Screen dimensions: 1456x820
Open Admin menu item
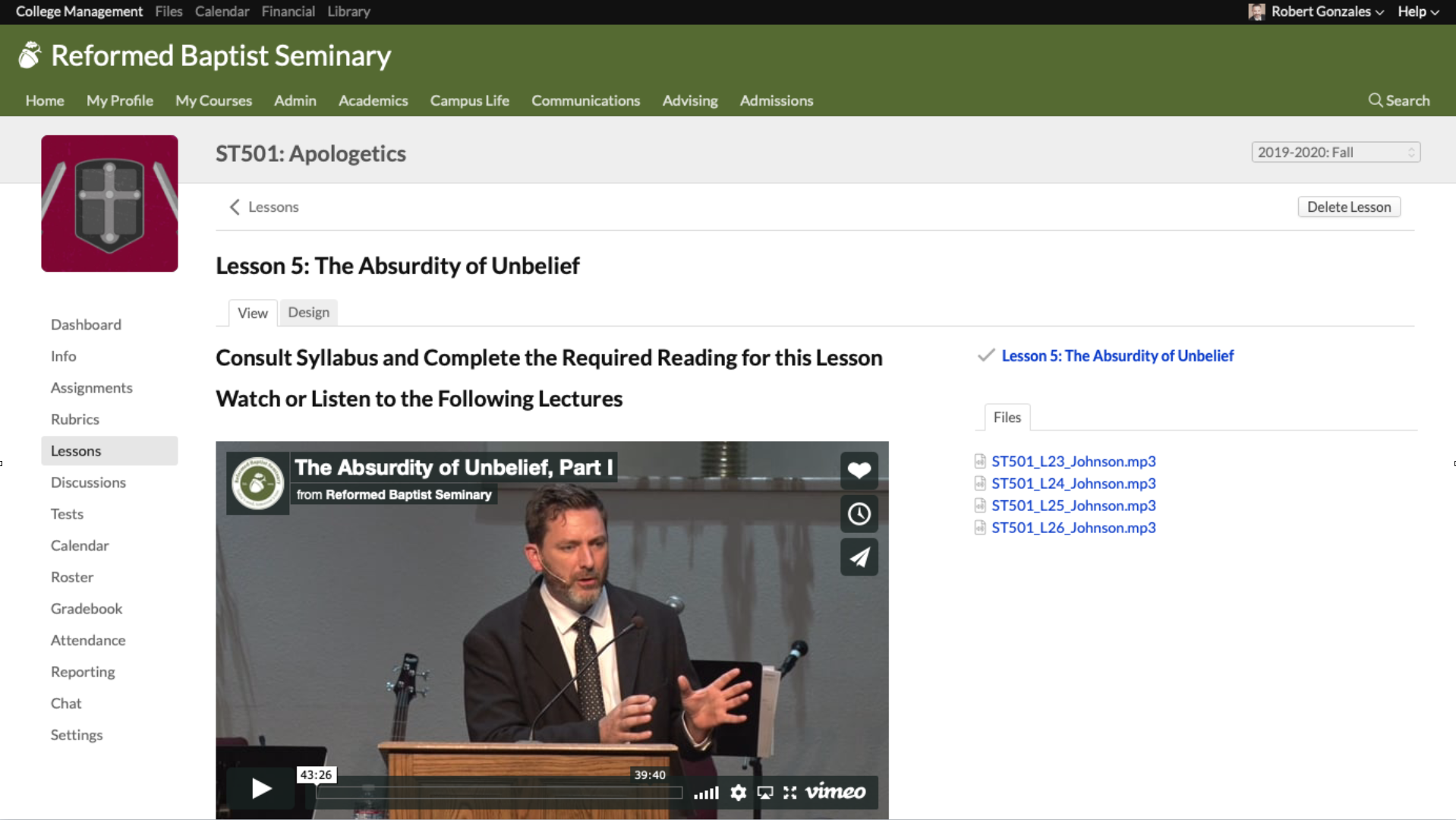tap(295, 100)
